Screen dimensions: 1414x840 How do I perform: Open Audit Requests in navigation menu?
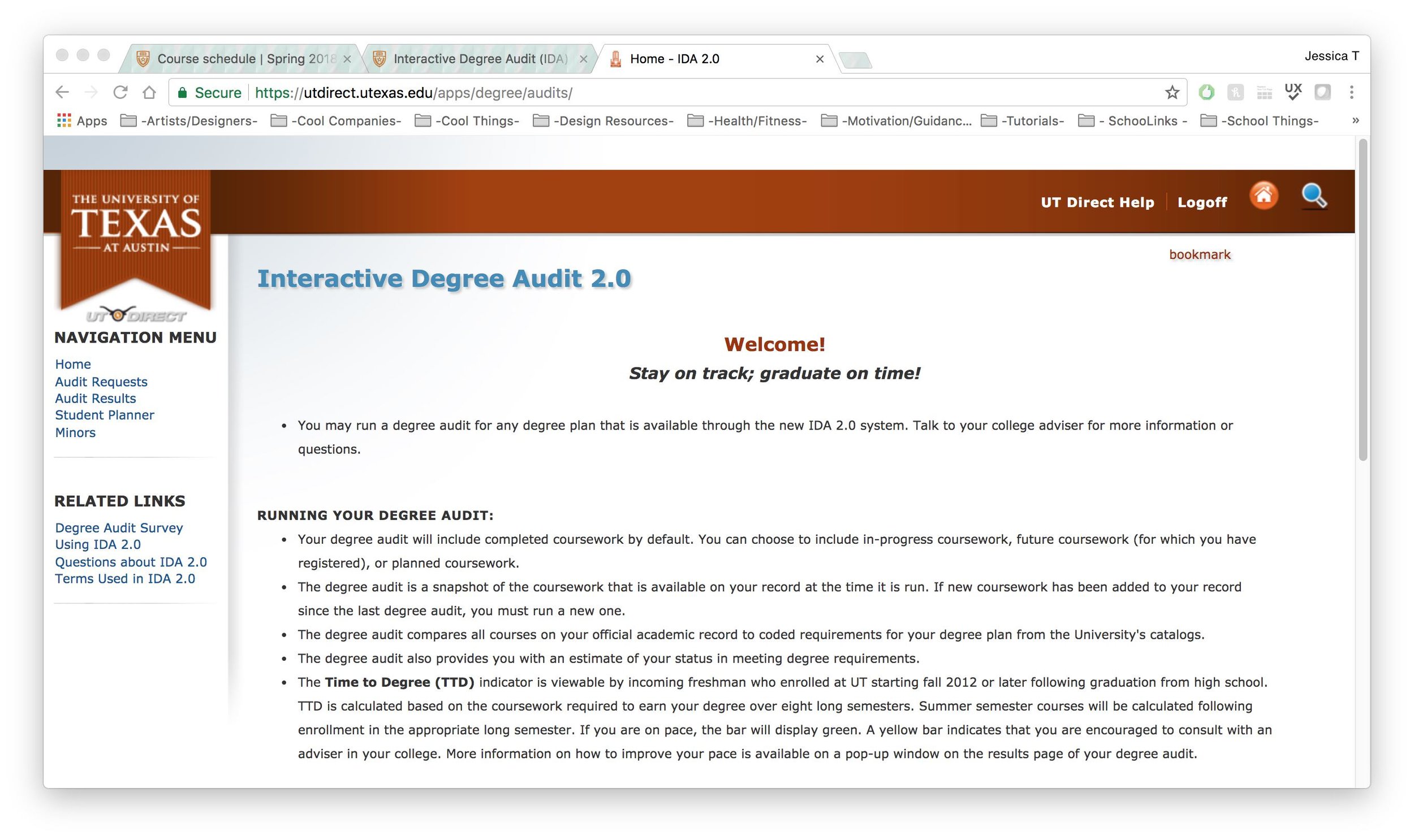pos(101,382)
